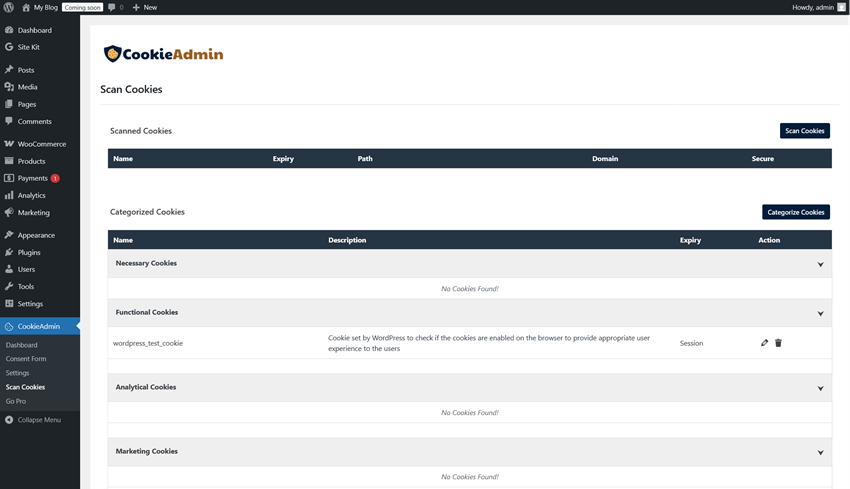Viewport: 850px width, 489px height.
Task: Click the Domain column header
Action: point(605,159)
